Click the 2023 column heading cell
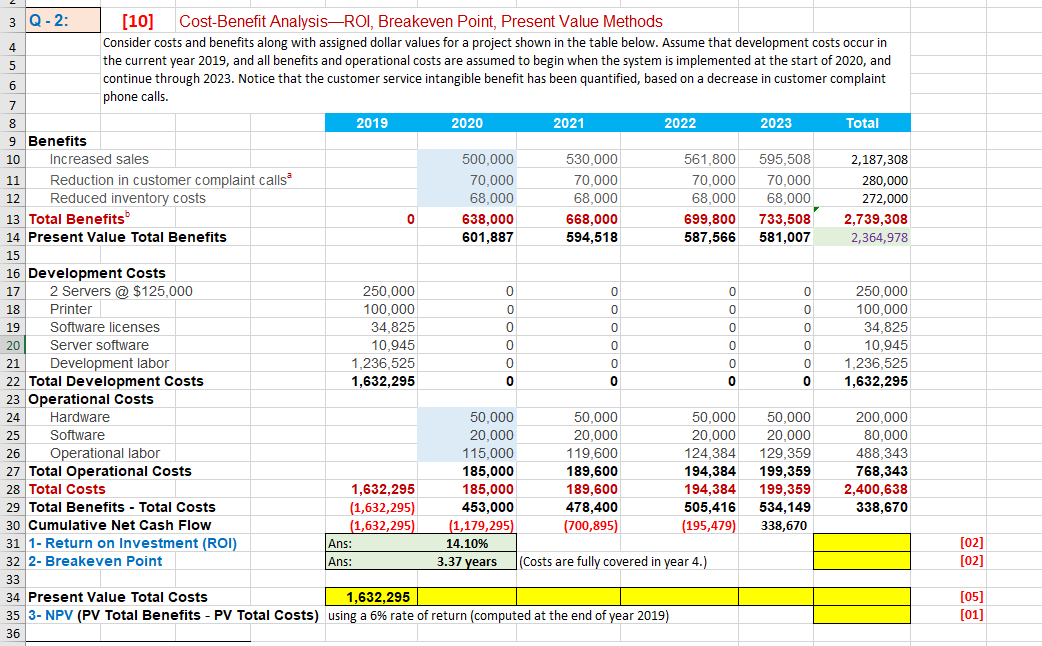Image resolution: width=1042 pixels, height=646 pixels. pyautogui.click(x=776, y=123)
